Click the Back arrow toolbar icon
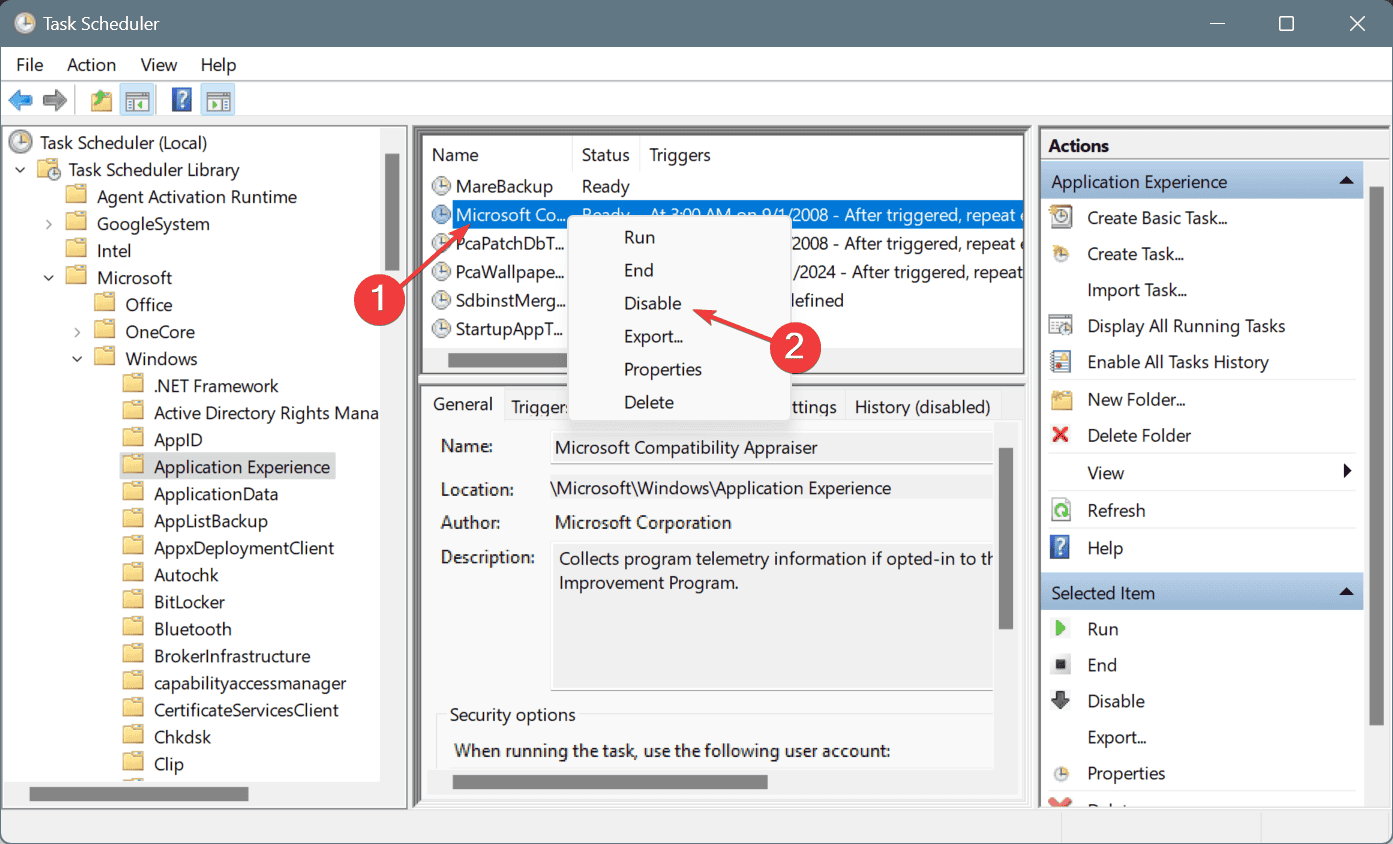 coord(20,100)
